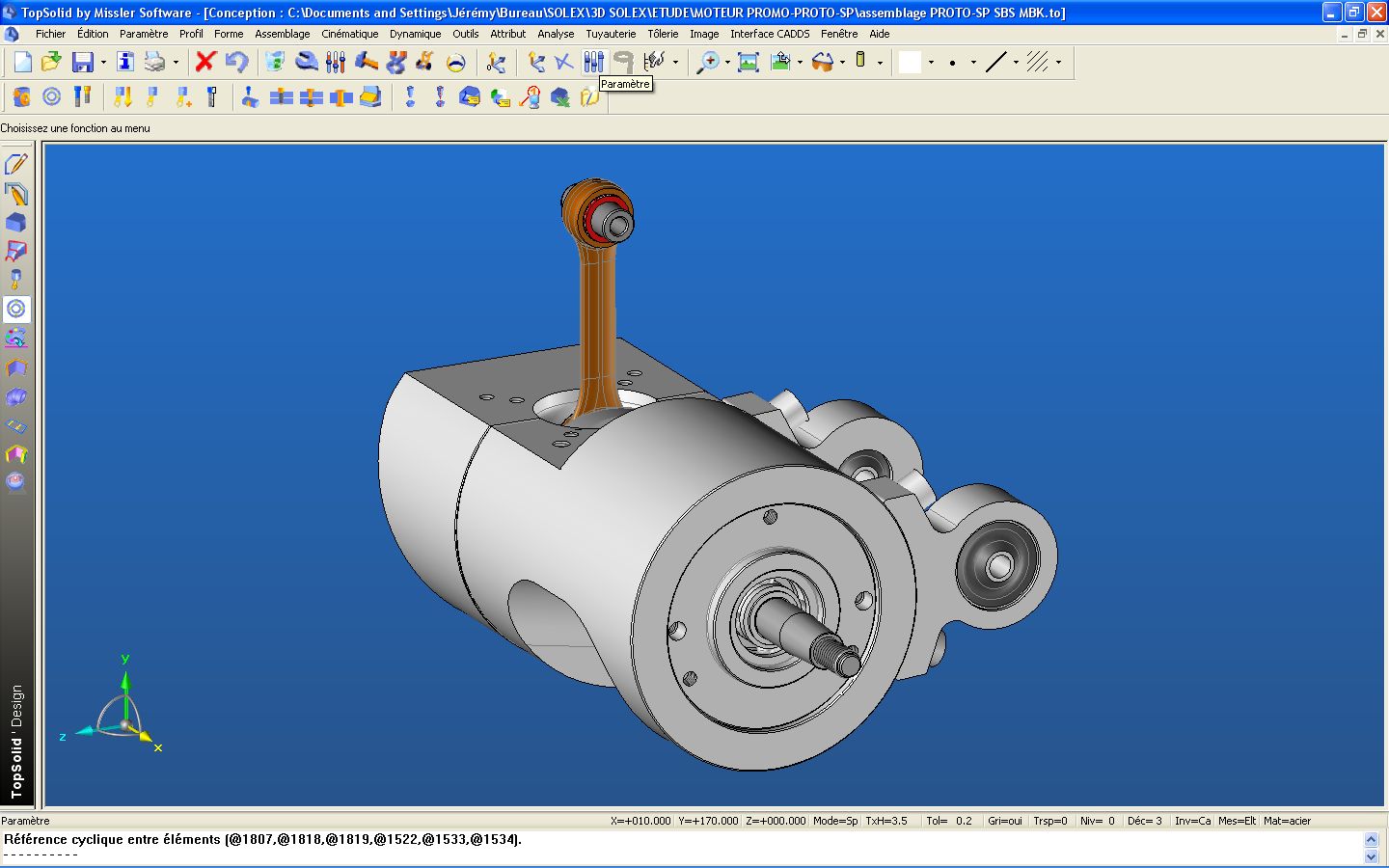Image resolution: width=1389 pixels, height=868 pixels.
Task: Click the save floppy disk icon
Action: (83, 63)
